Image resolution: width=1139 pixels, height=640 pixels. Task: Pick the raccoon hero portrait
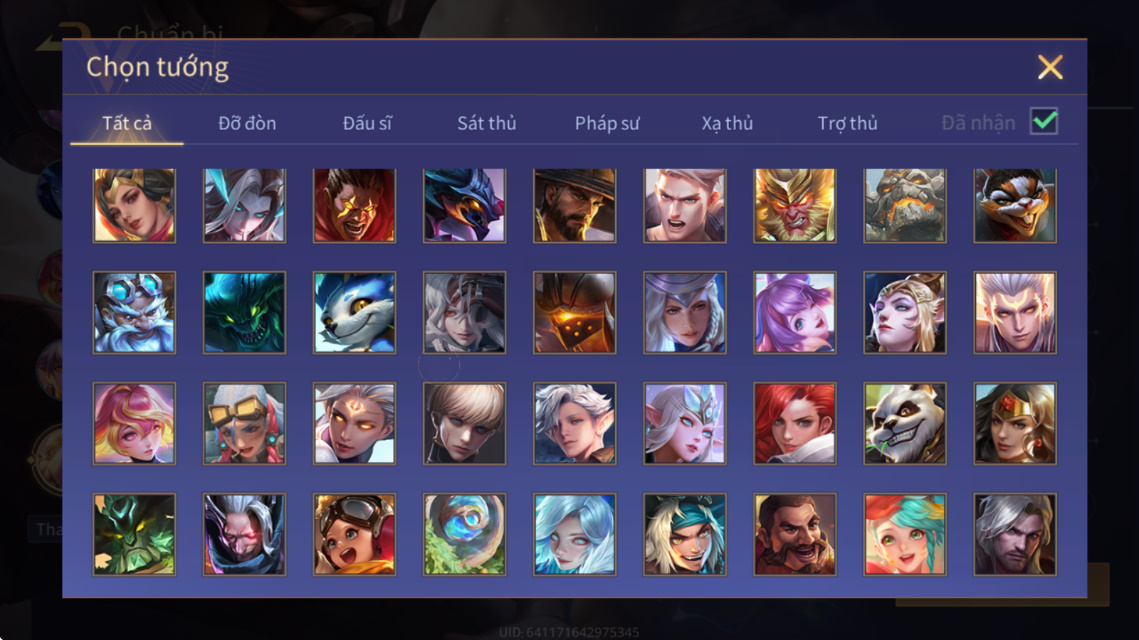[x=1015, y=205]
